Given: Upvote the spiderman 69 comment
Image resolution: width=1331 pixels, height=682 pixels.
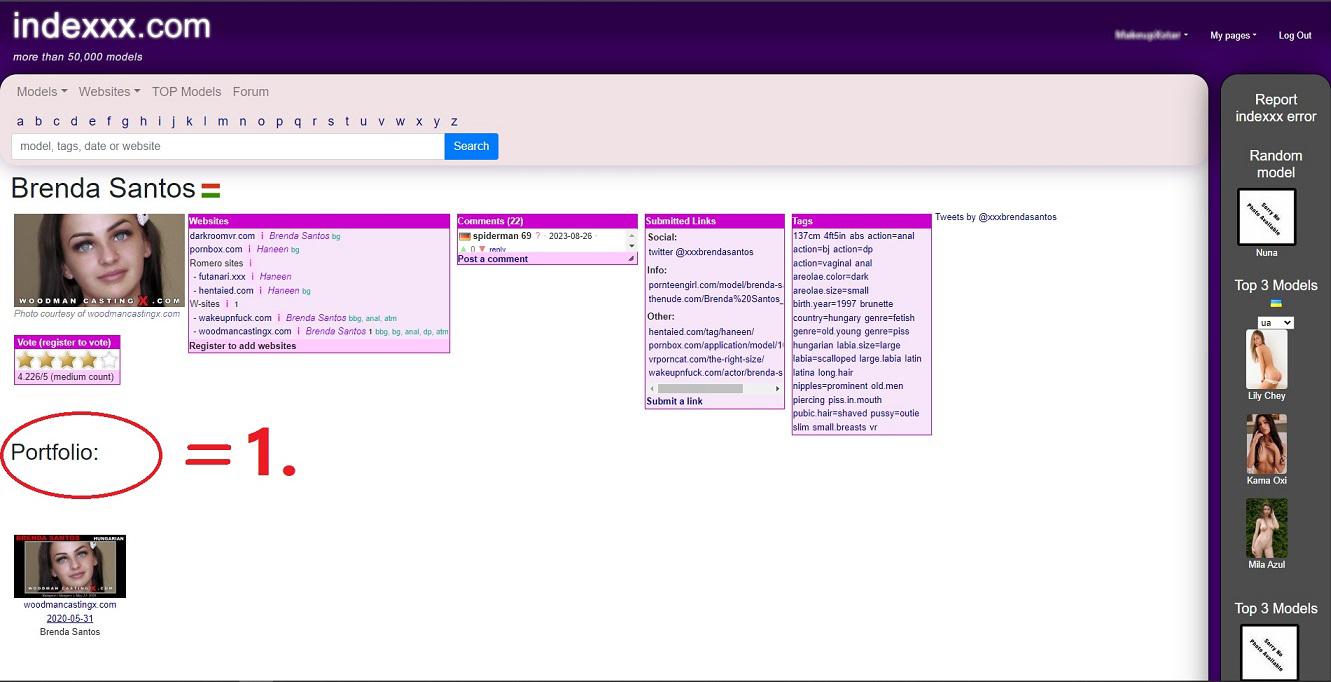Looking at the screenshot, I should tap(463, 249).
